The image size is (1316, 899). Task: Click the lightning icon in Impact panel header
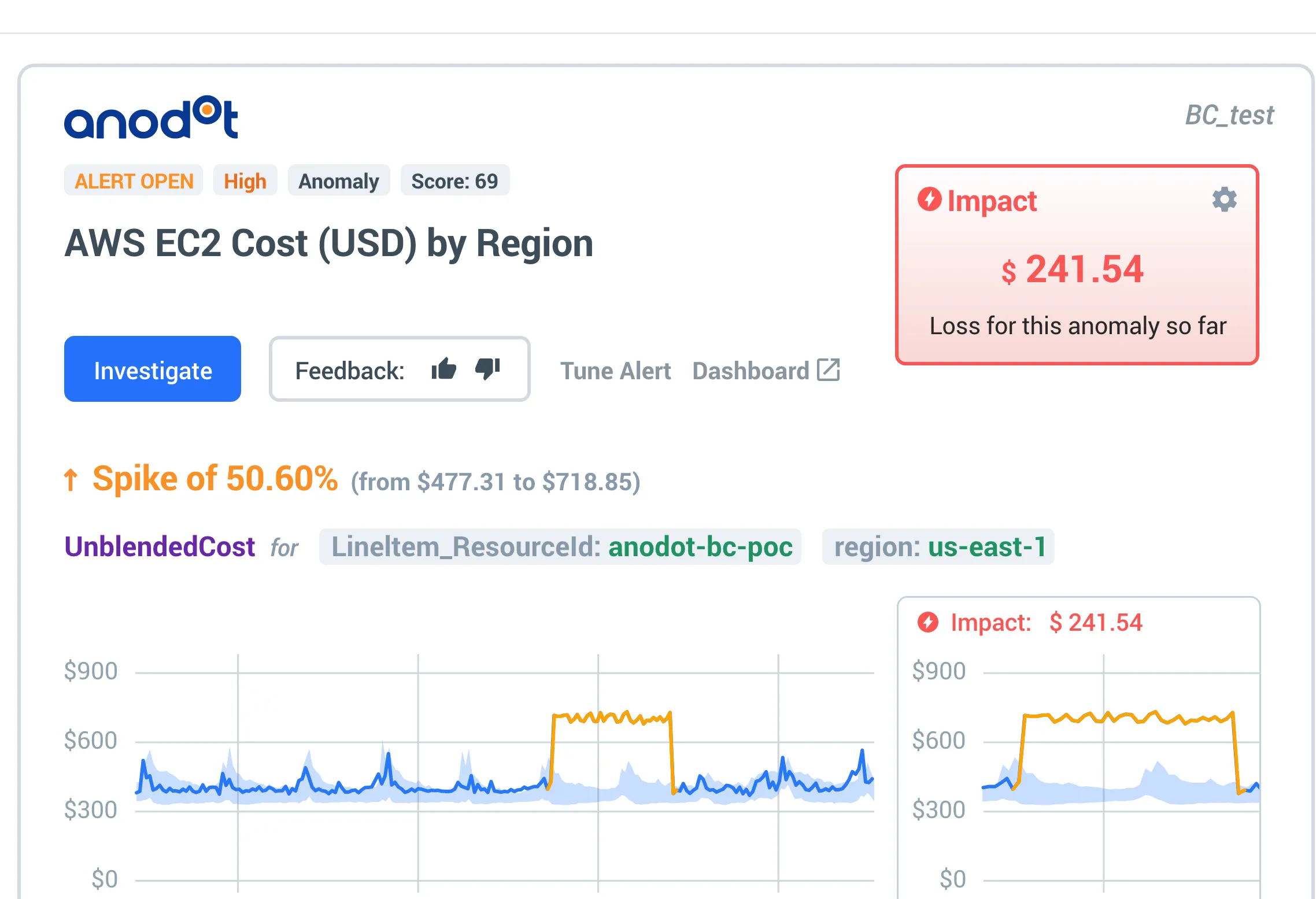[929, 199]
